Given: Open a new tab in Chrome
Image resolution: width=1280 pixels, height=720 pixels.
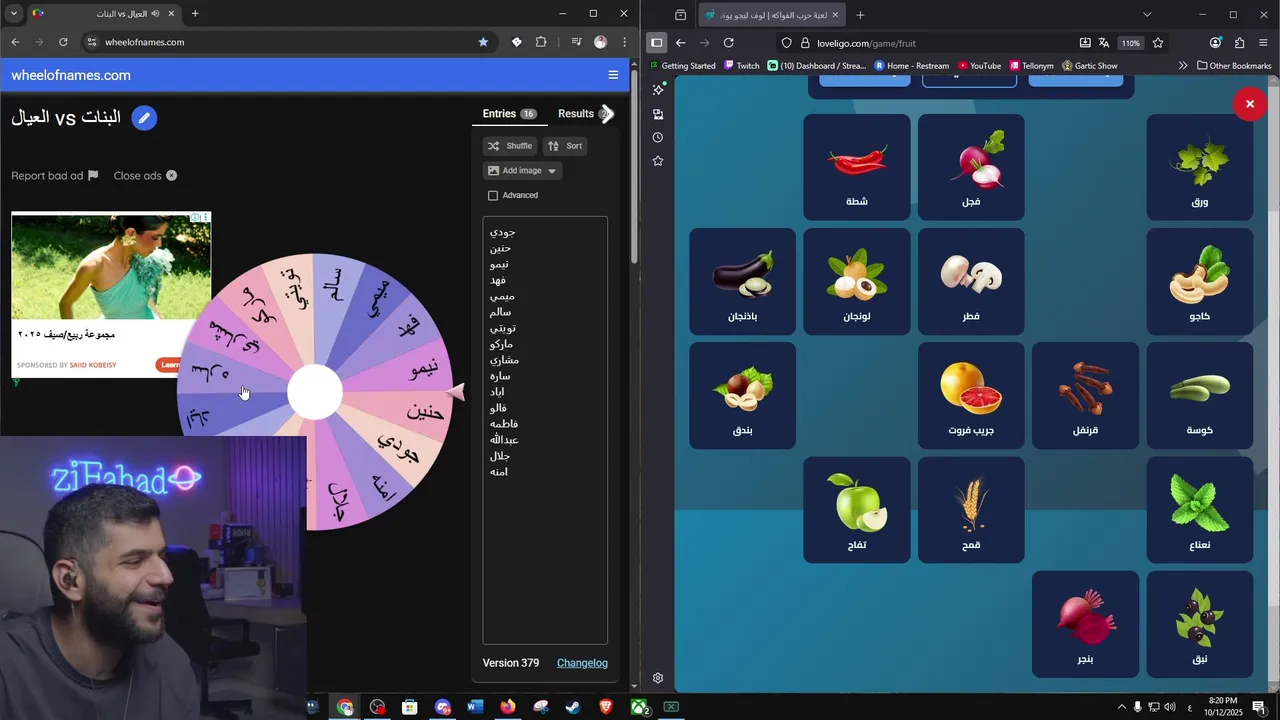Looking at the screenshot, I should 195,14.
